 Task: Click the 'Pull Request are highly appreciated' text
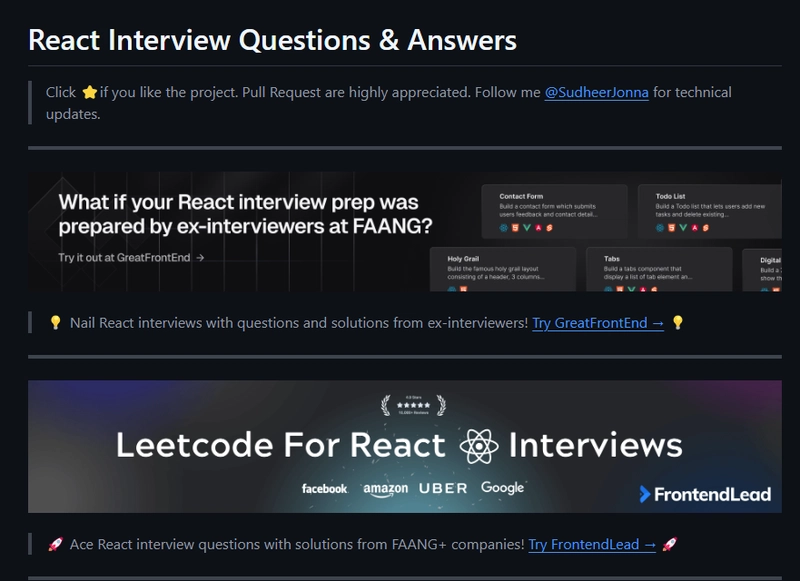356,92
